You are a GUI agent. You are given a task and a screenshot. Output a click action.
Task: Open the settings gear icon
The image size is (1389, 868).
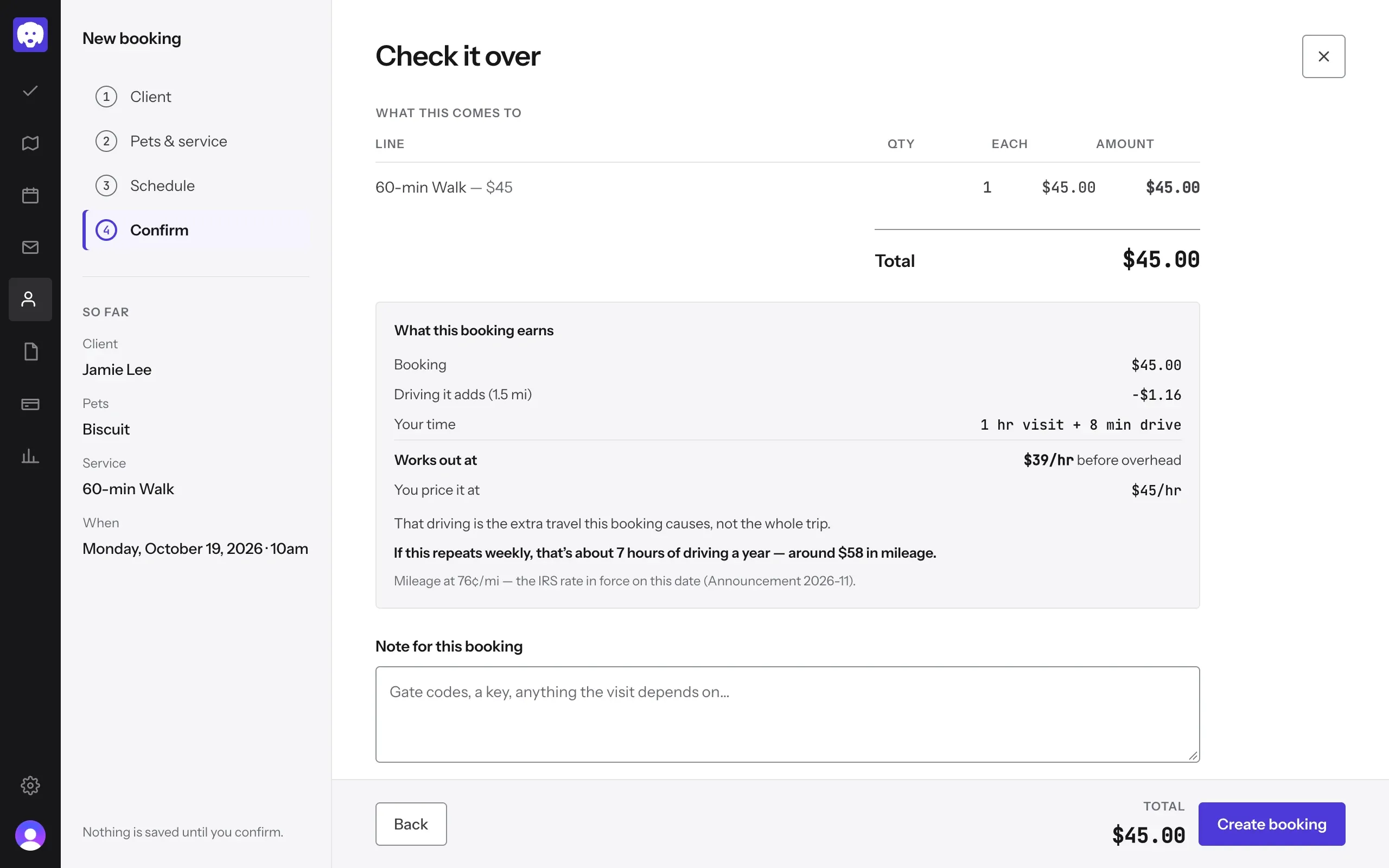click(x=30, y=785)
